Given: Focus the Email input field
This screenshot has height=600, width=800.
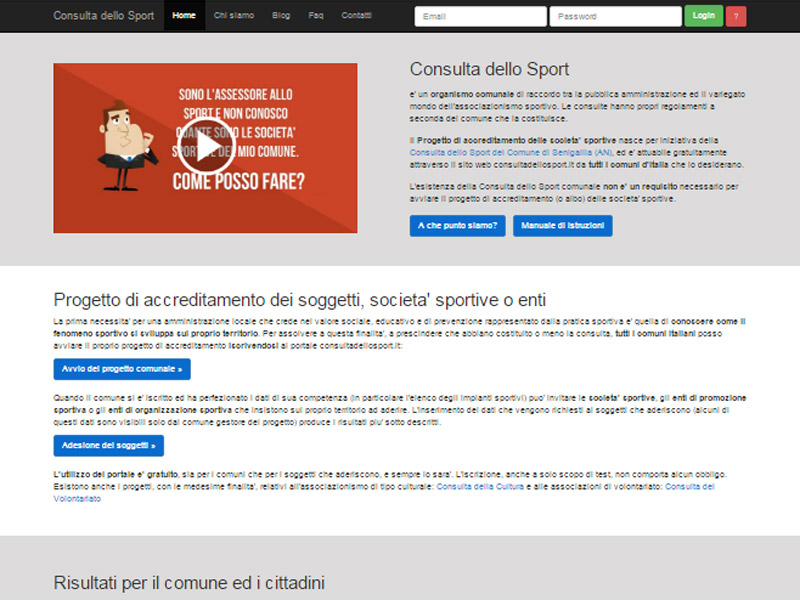Looking at the screenshot, I should click(480, 17).
